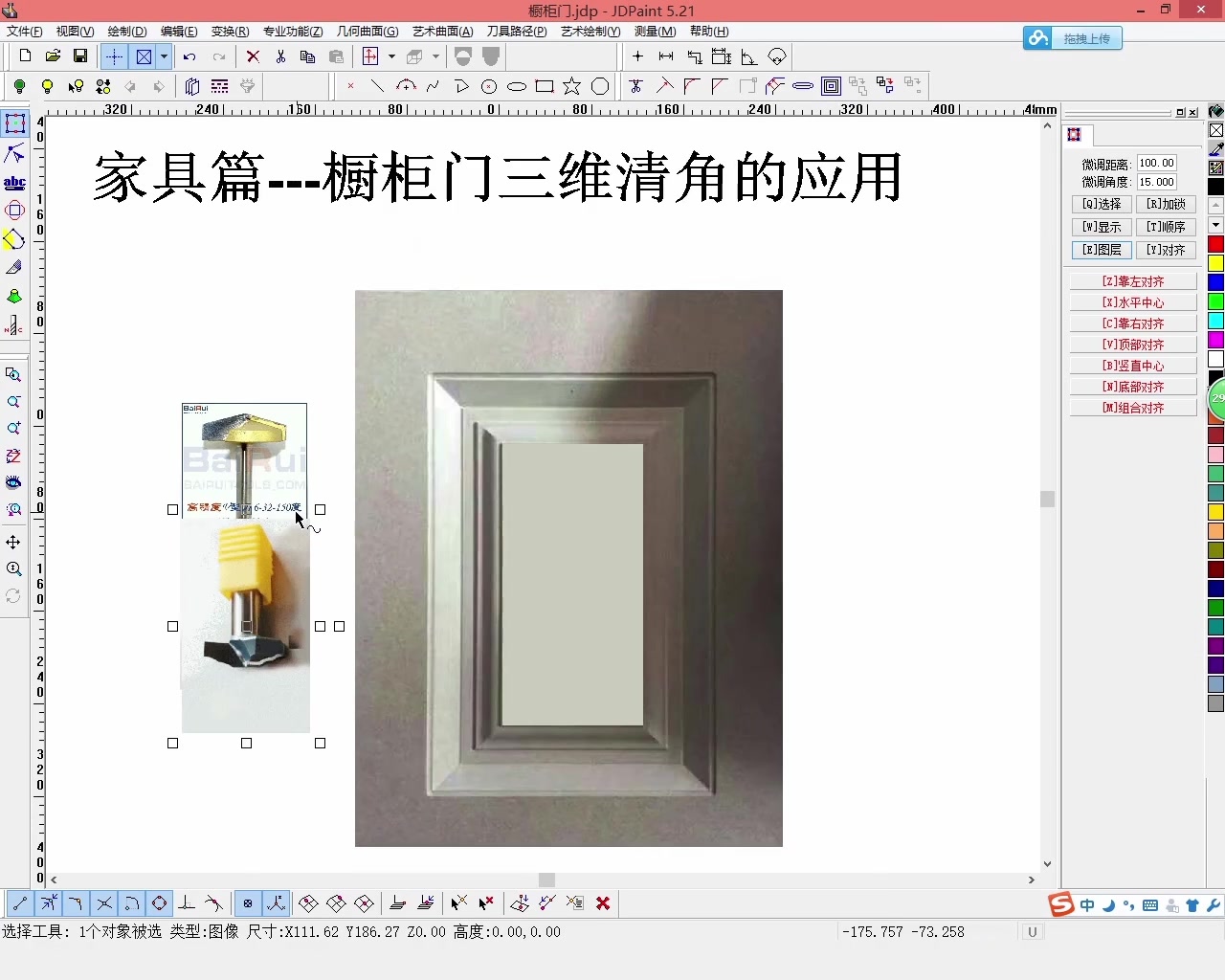The image size is (1225, 980).
Task: Pick the red color swatch
Action: (x=1215, y=244)
